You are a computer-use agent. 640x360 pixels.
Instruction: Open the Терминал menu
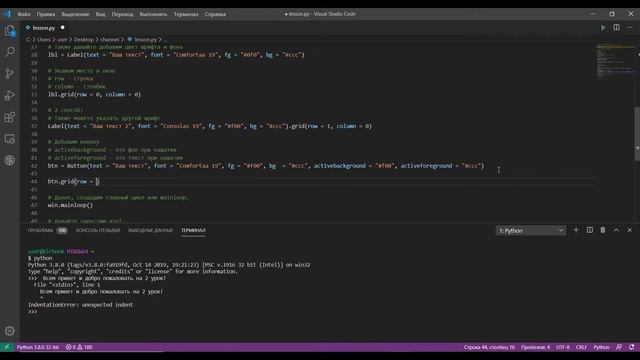(186, 14)
